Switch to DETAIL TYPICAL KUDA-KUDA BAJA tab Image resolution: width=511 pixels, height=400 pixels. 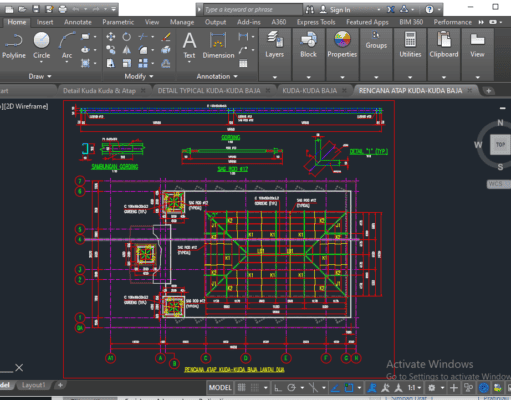coord(209,90)
